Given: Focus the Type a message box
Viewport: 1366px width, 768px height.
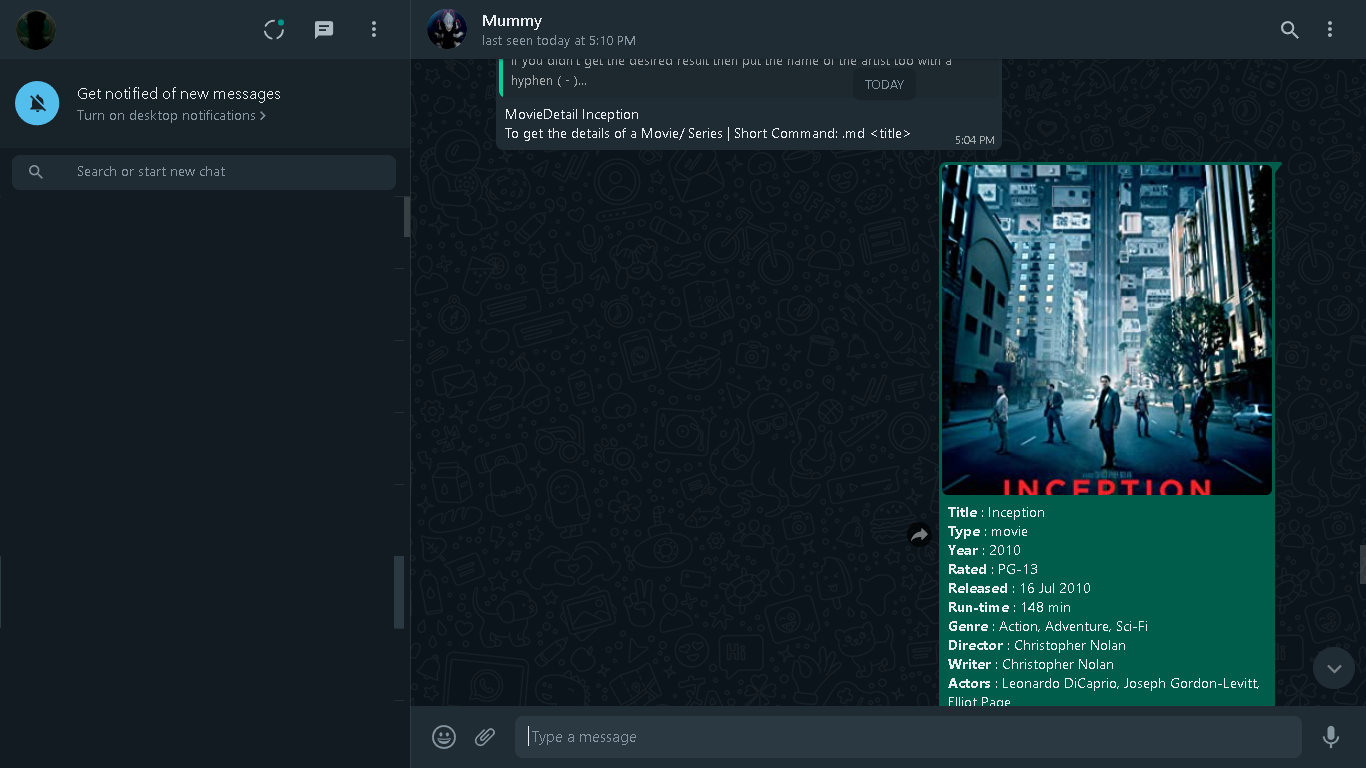Looking at the screenshot, I should [908, 737].
